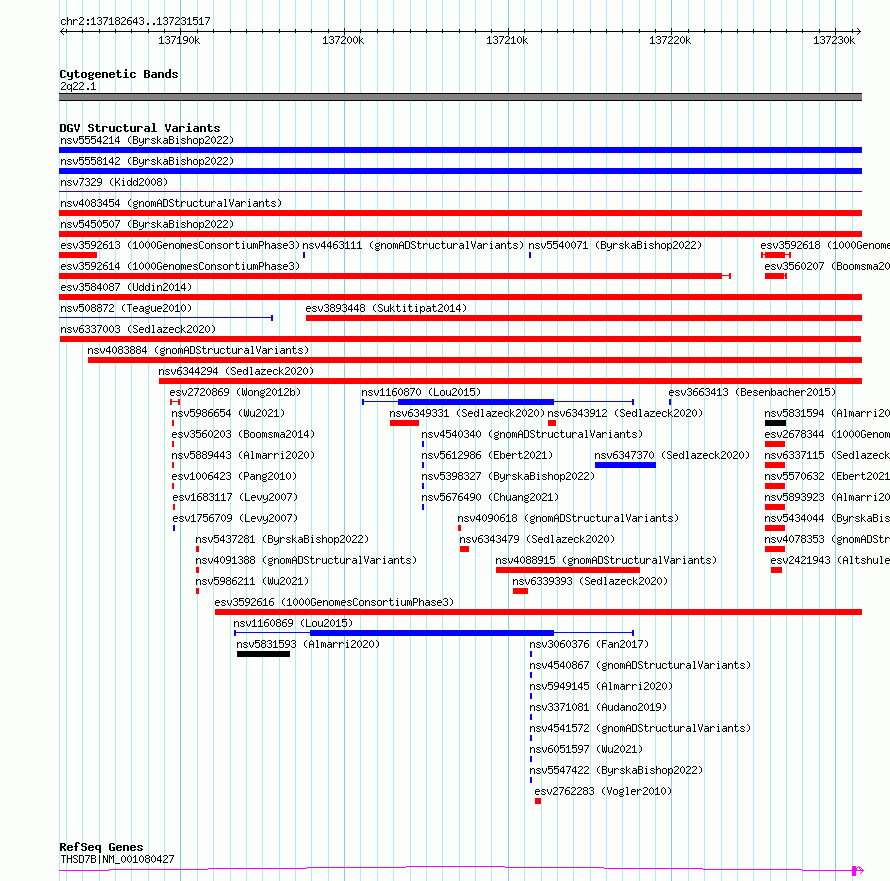Open nsv4091388 gnomAD structural variant
Image resolution: width=890 pixels, height=881 pixels.
tap(306, 560)
